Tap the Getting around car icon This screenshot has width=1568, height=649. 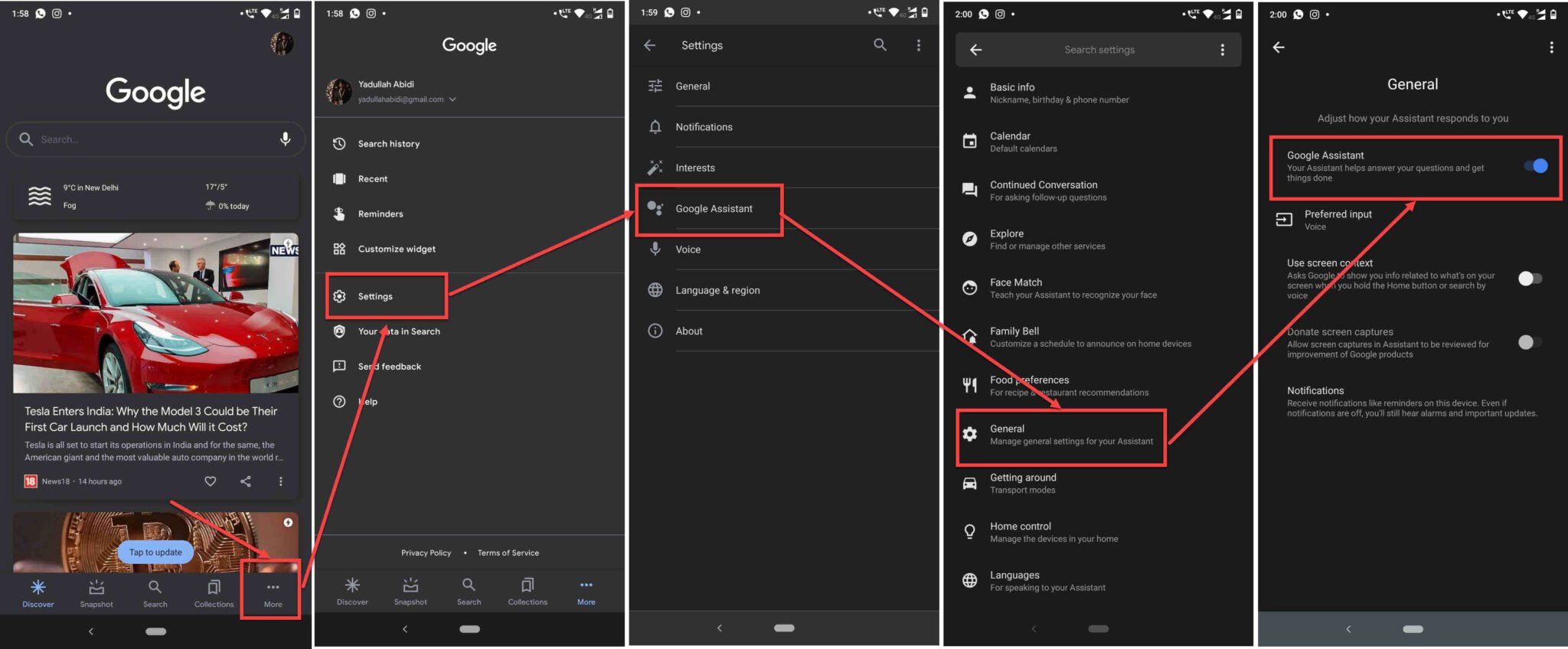[x=969, y=483]
